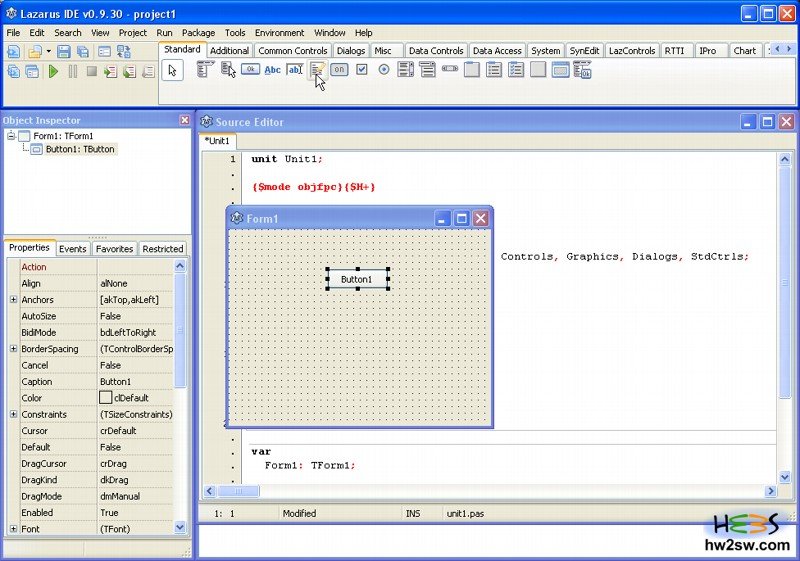Expand the Constraints property

14,414
